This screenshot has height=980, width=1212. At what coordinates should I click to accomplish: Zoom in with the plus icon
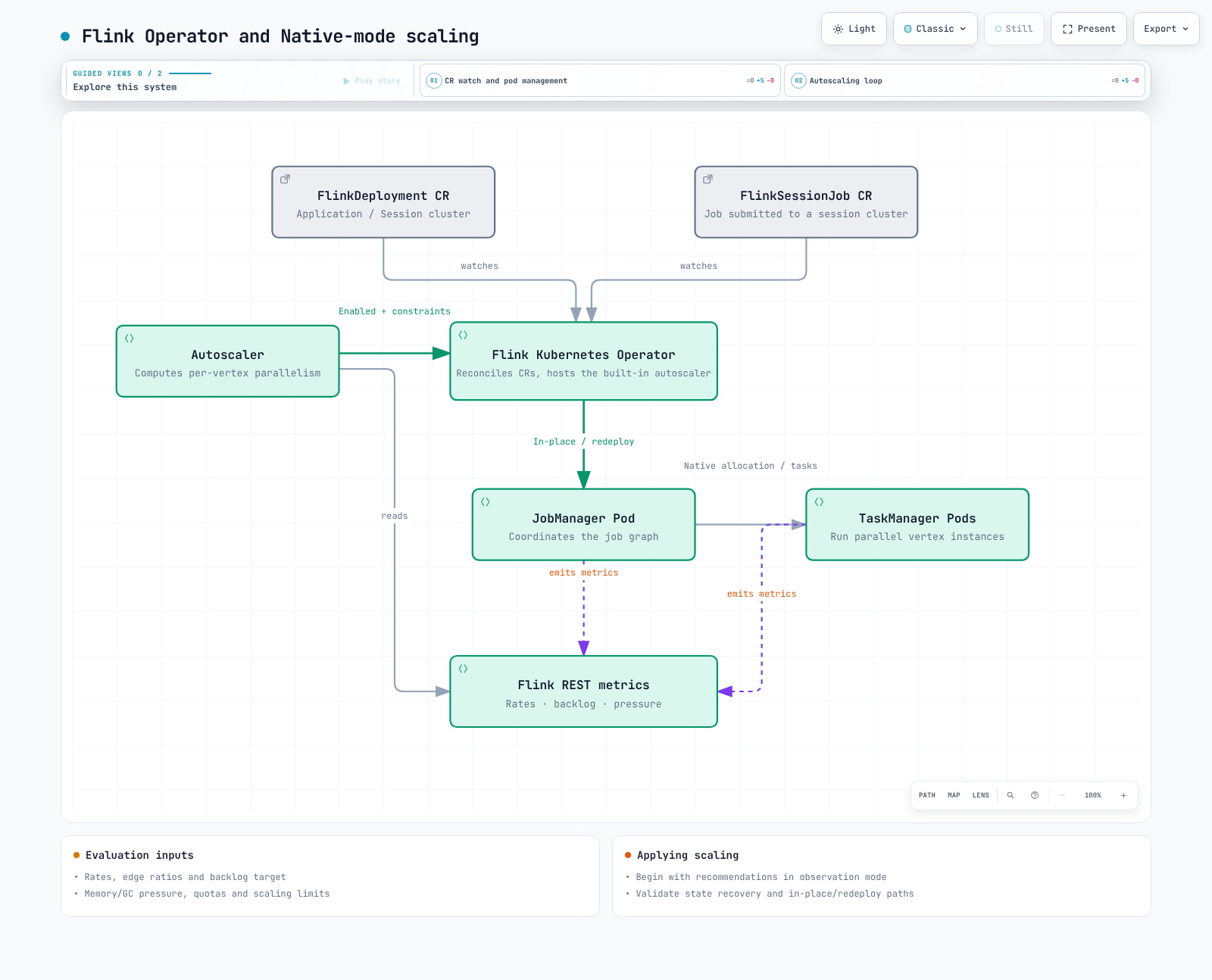click(x=1123, y=795)
